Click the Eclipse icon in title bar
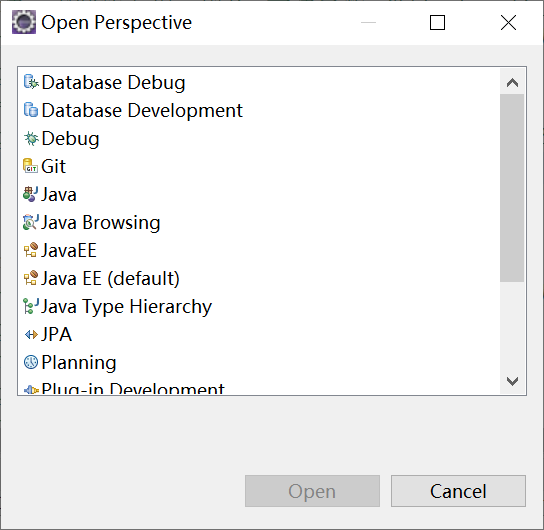Viewport: 544px width, 530px height. (x=24, y=22)
